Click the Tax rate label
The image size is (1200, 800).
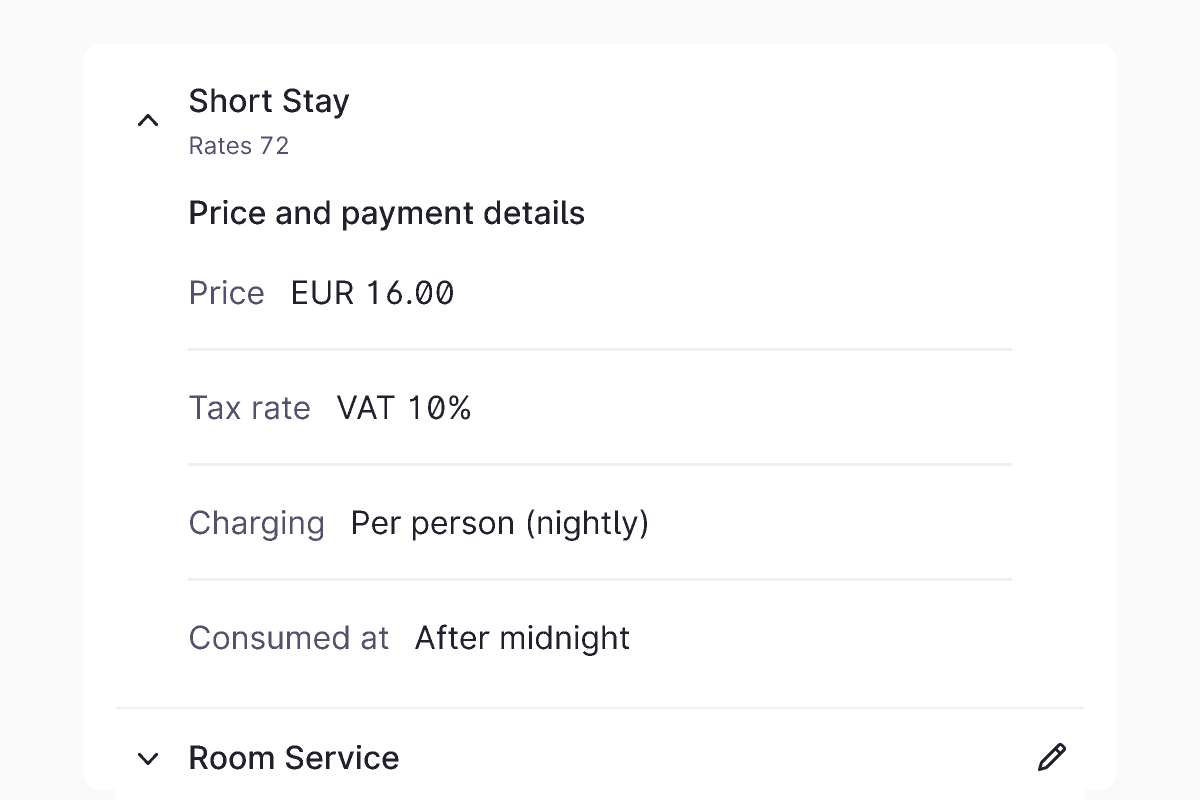[x=250, y=408]
